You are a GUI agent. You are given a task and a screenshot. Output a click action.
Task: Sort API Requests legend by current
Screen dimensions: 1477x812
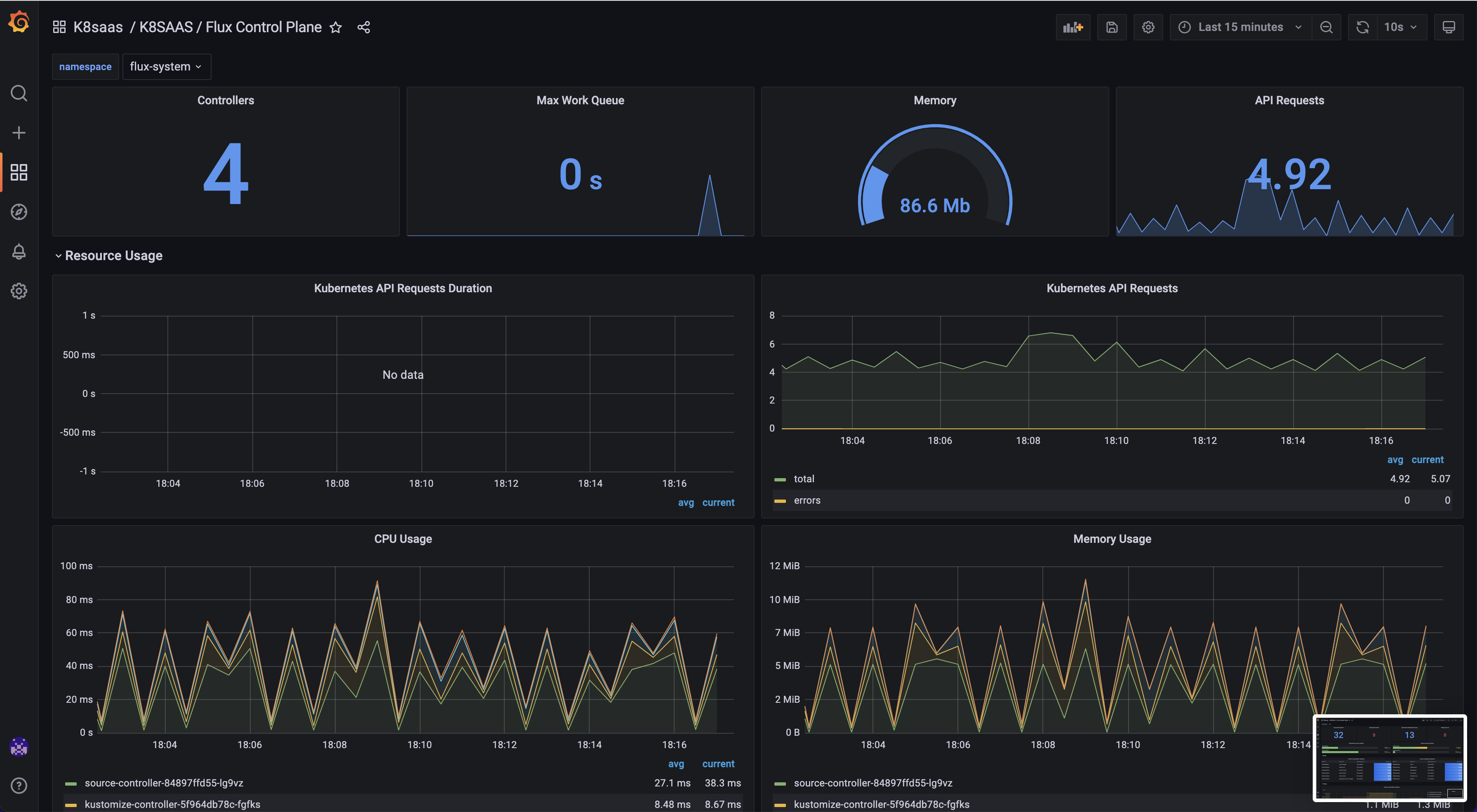tap(1428, 460)
